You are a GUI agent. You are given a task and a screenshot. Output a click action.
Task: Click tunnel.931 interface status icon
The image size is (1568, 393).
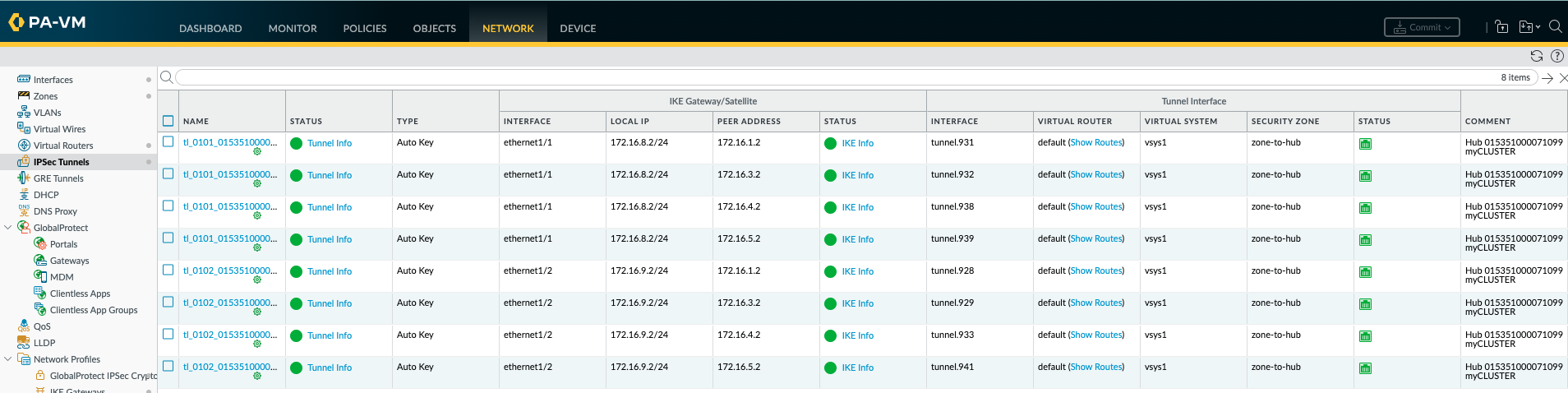click(x=1365, y=144)
